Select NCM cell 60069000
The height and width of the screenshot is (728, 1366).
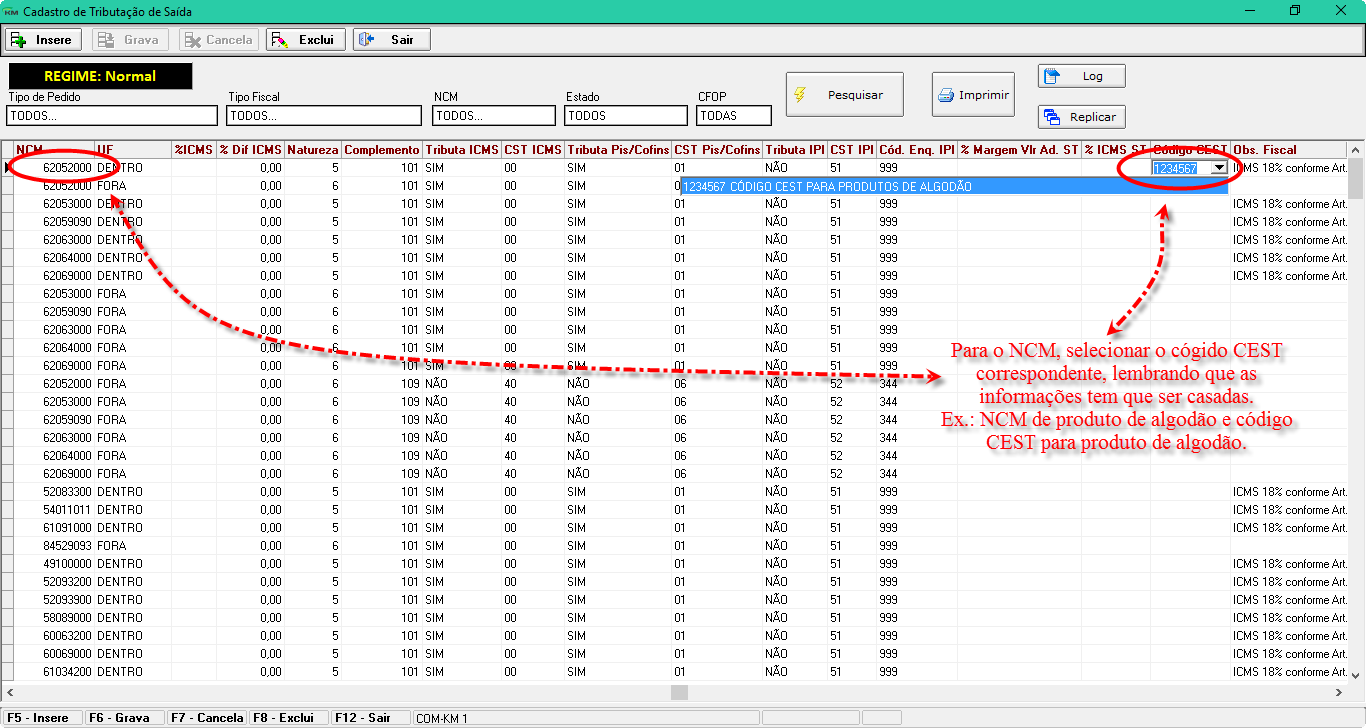click(x=54, y=654)
